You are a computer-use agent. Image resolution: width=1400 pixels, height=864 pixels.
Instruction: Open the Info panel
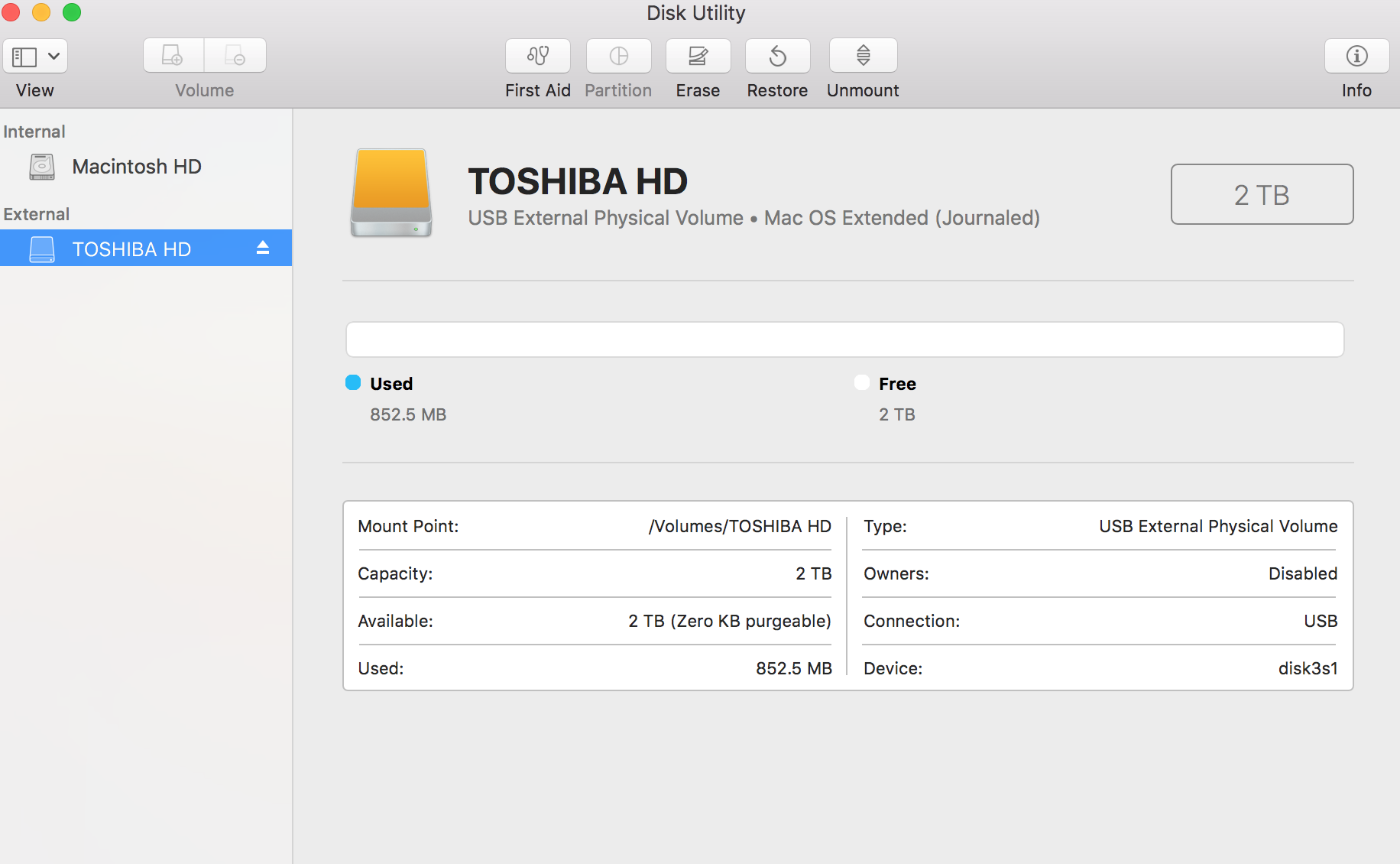click(x=1357, y=56)
